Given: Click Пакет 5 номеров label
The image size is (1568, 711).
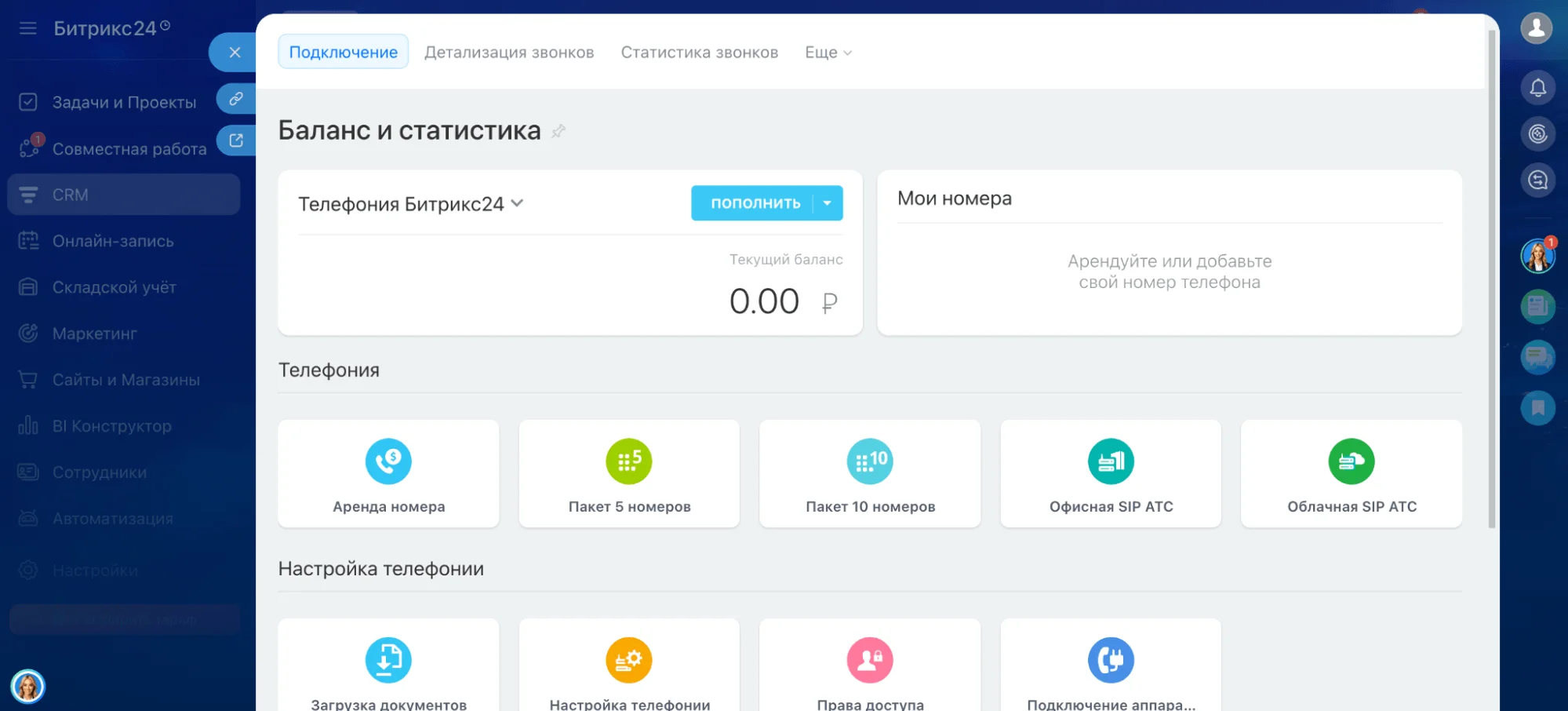Looking at the screenshot, I should [x=629, y=507].
